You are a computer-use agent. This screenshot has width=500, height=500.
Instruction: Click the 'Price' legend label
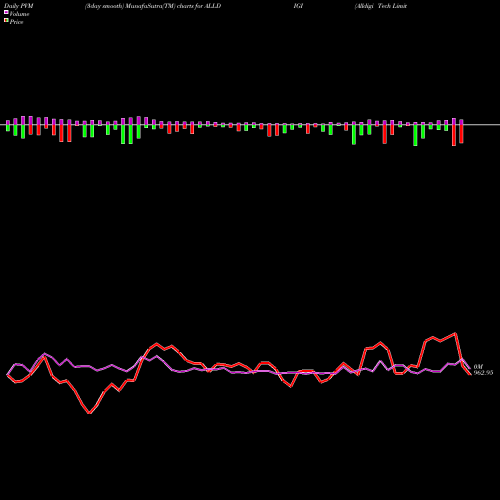tap(16, 22)
